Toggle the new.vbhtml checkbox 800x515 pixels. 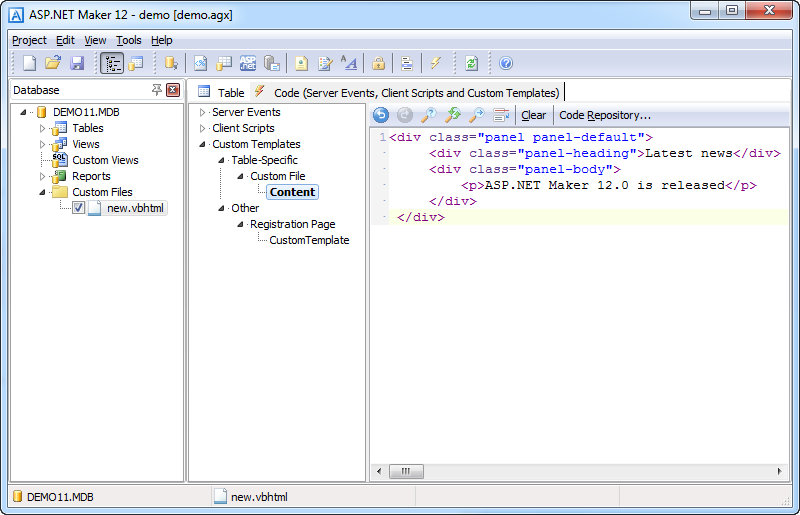[x=78, y=208]
